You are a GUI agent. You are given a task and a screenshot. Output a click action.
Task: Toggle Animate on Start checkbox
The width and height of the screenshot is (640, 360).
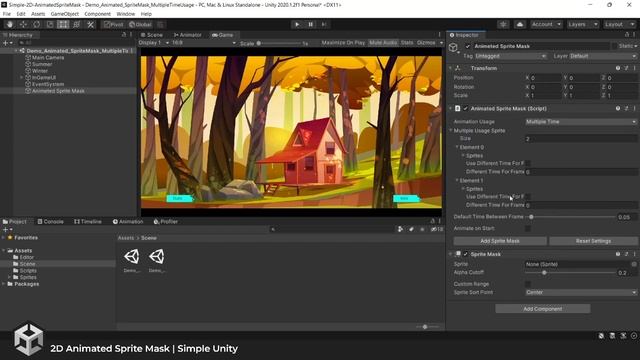[x=528, y=229]
